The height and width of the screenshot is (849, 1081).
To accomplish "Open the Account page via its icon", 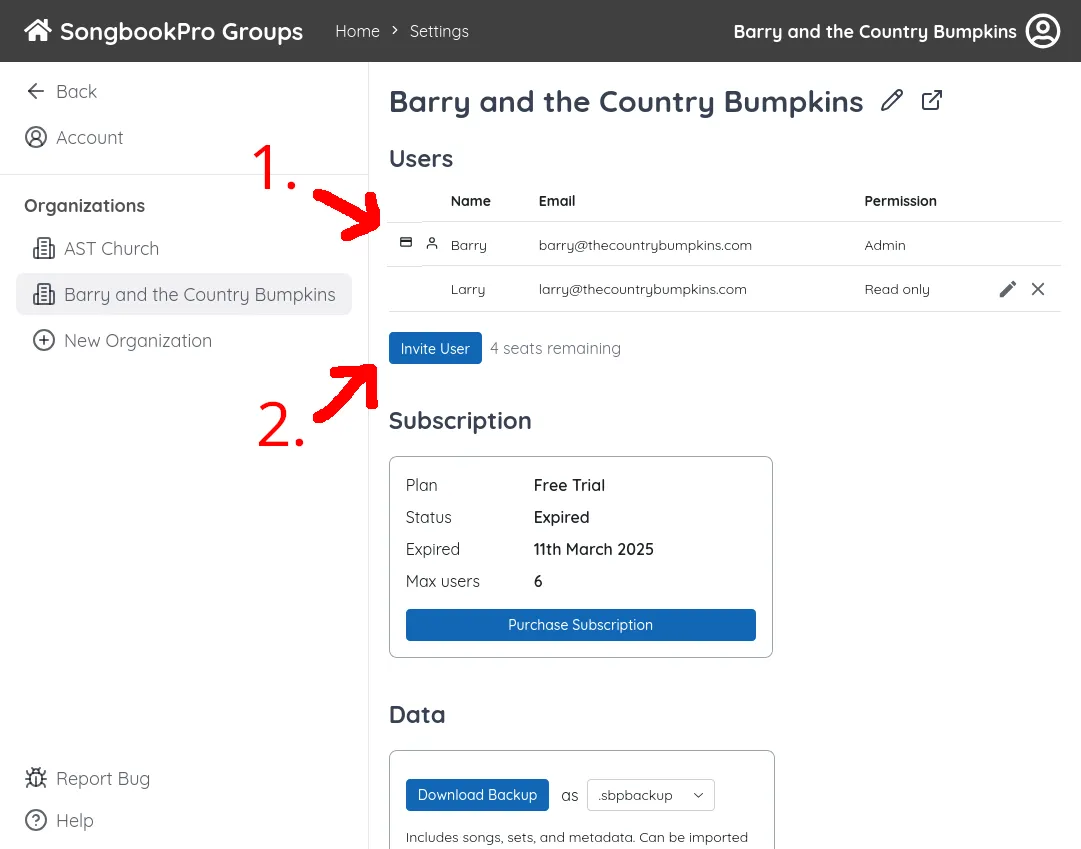I will [x=36, y=137].
